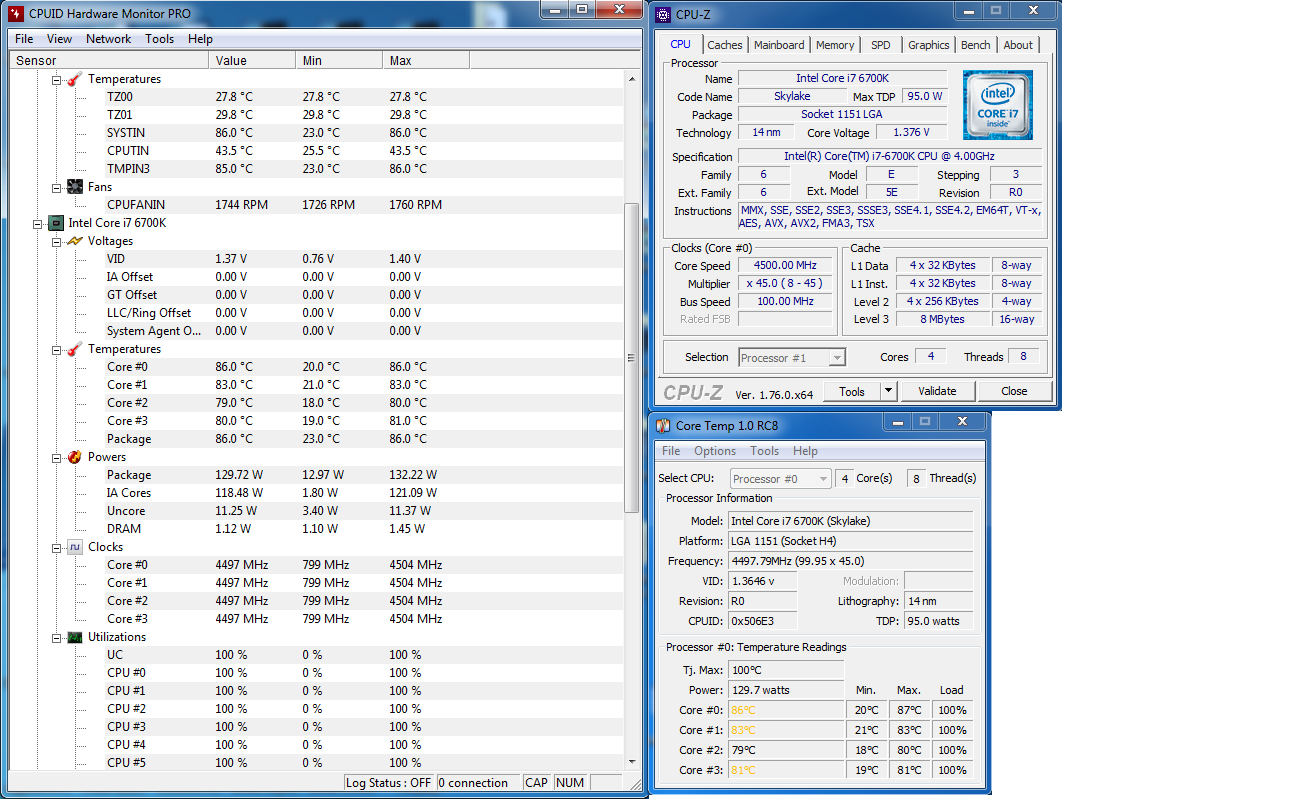Screen dimensions: 1302x799
Task: Click the Utilizations icon
Action: pos(75,637)
